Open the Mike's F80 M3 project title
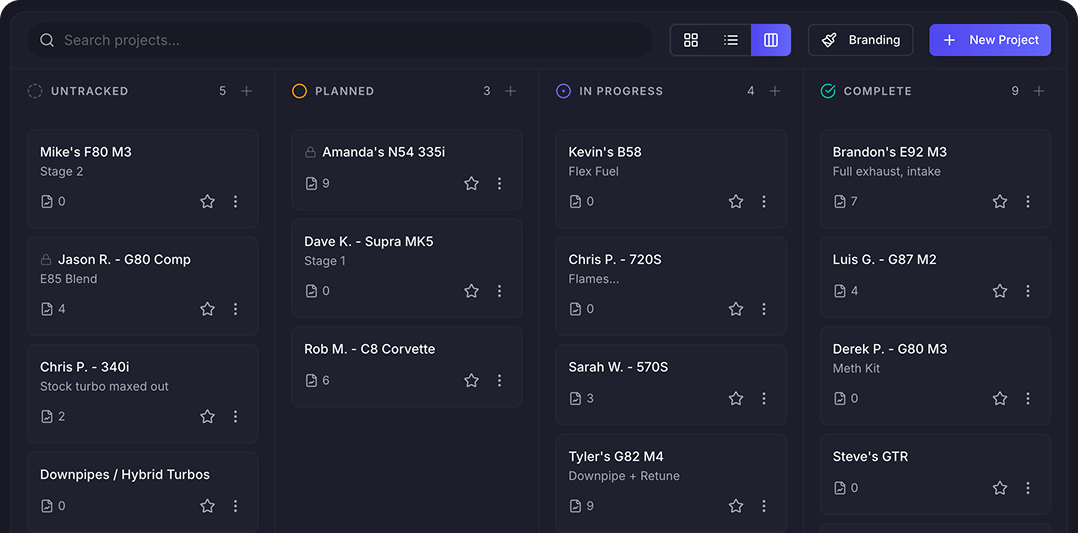This screenshot has width=1078, height=533. [86, 152]
